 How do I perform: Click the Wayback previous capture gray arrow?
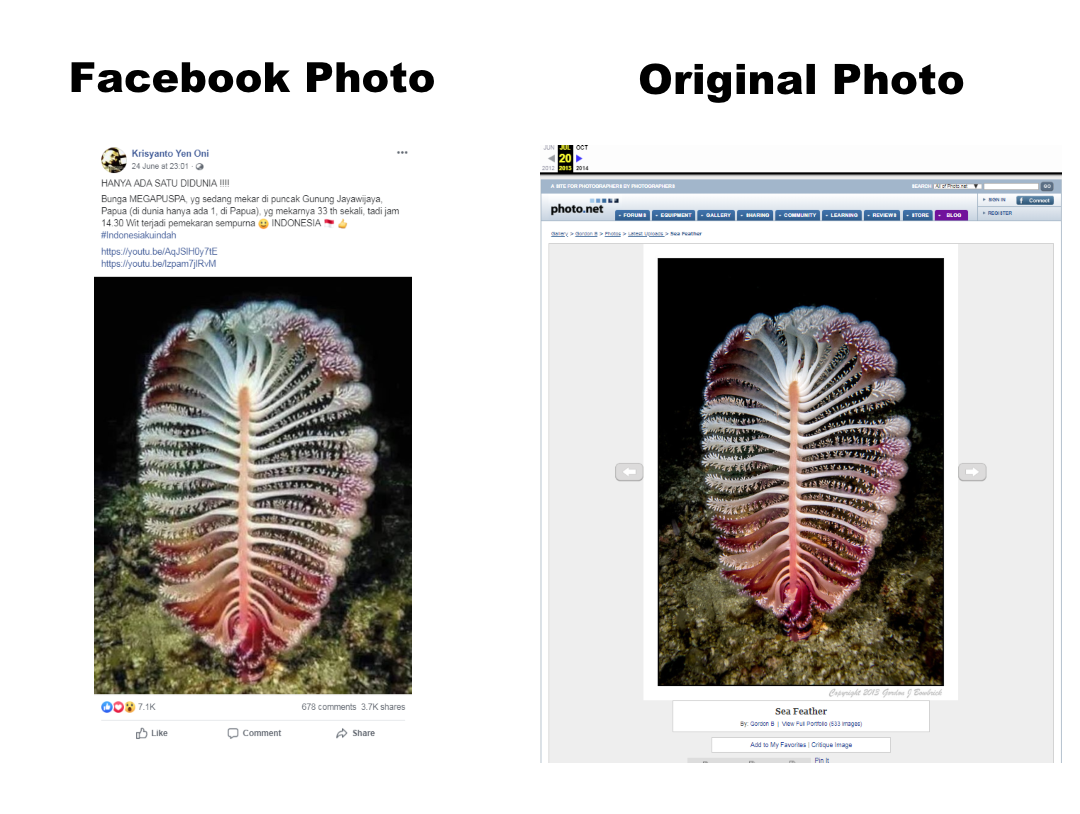(x=552, y=158)
